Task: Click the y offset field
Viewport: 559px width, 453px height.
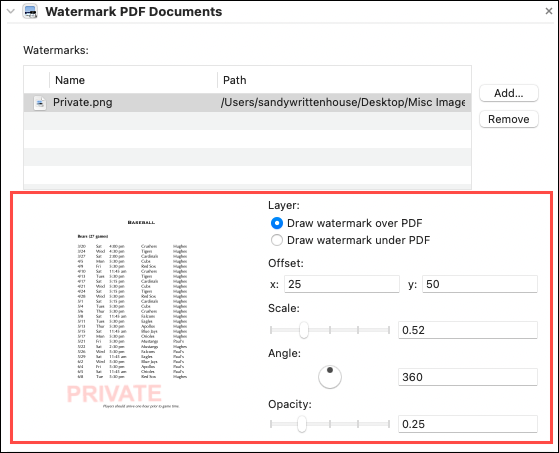Action: pyautogui.click(x=479, y=284)
